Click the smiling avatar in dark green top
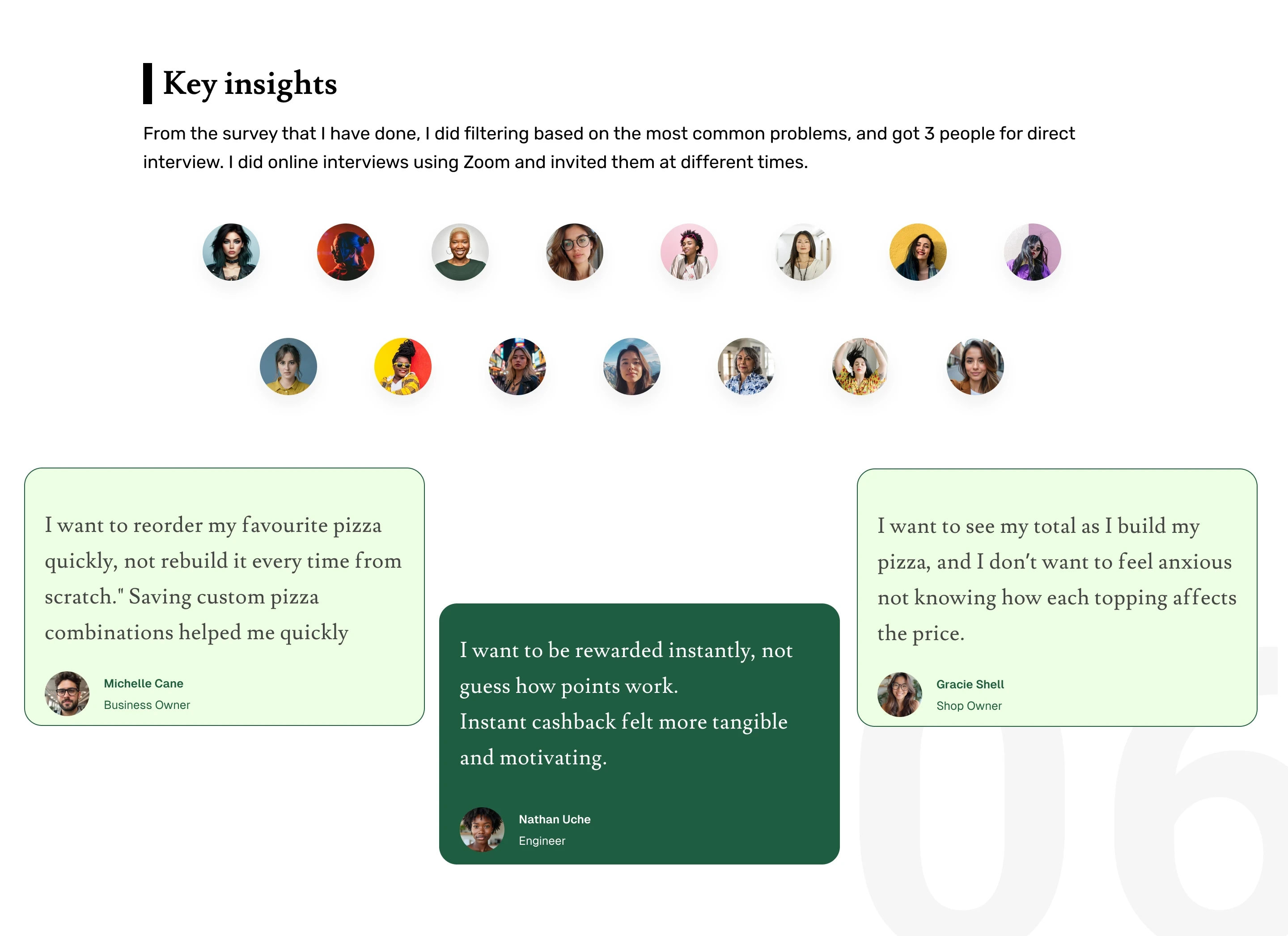The image size is (1288, 936). click(x=460, y=252)
